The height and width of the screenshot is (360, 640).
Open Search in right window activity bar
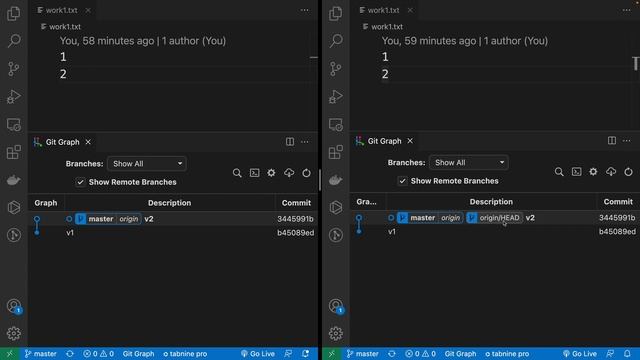336,40
